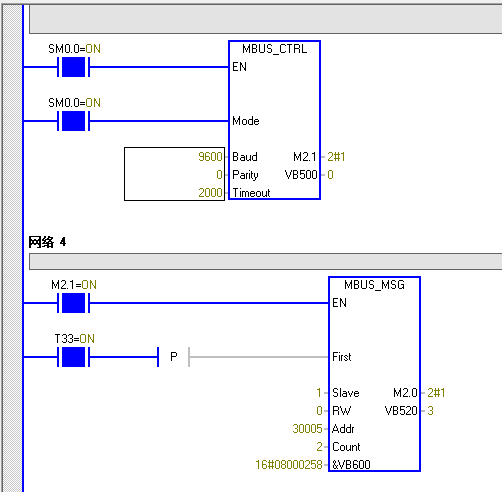
Task: Select the pointer value 16#08000258
Action: click(289, 465)
